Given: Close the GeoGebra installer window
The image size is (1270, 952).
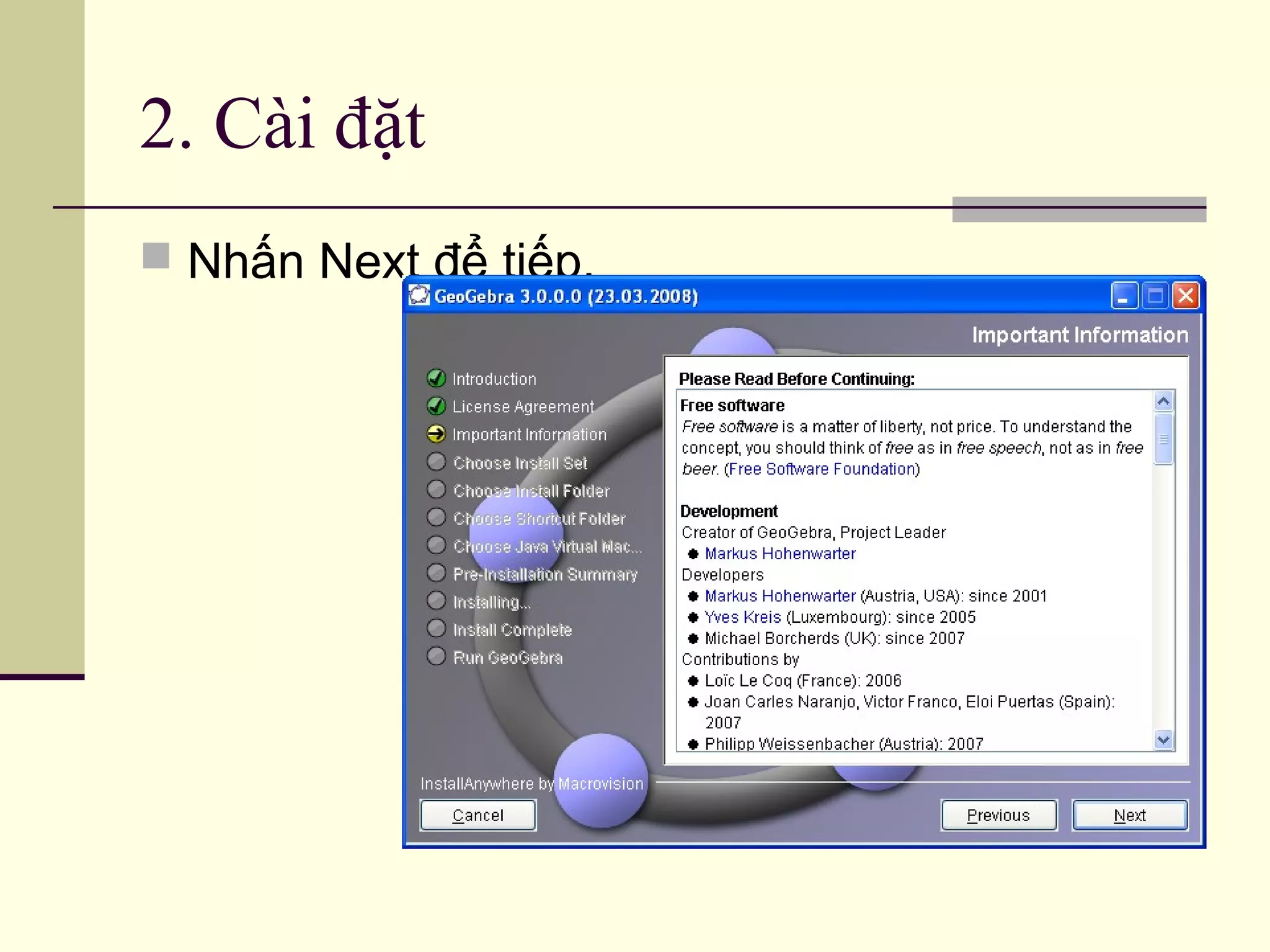Looking at the screenshot, I should tap(1186, 296).
